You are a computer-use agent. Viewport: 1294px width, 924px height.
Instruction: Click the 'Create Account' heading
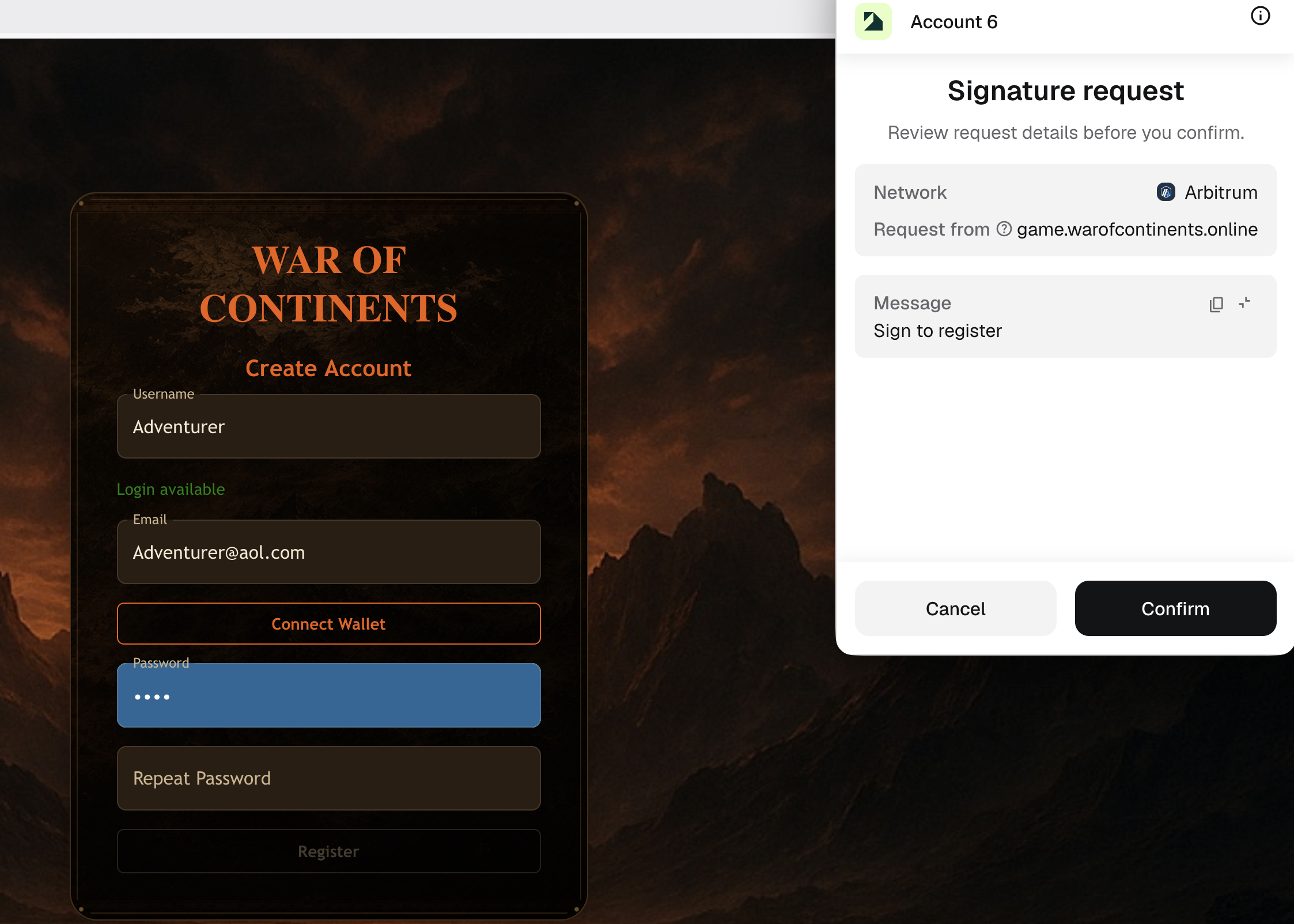point(328,368)
